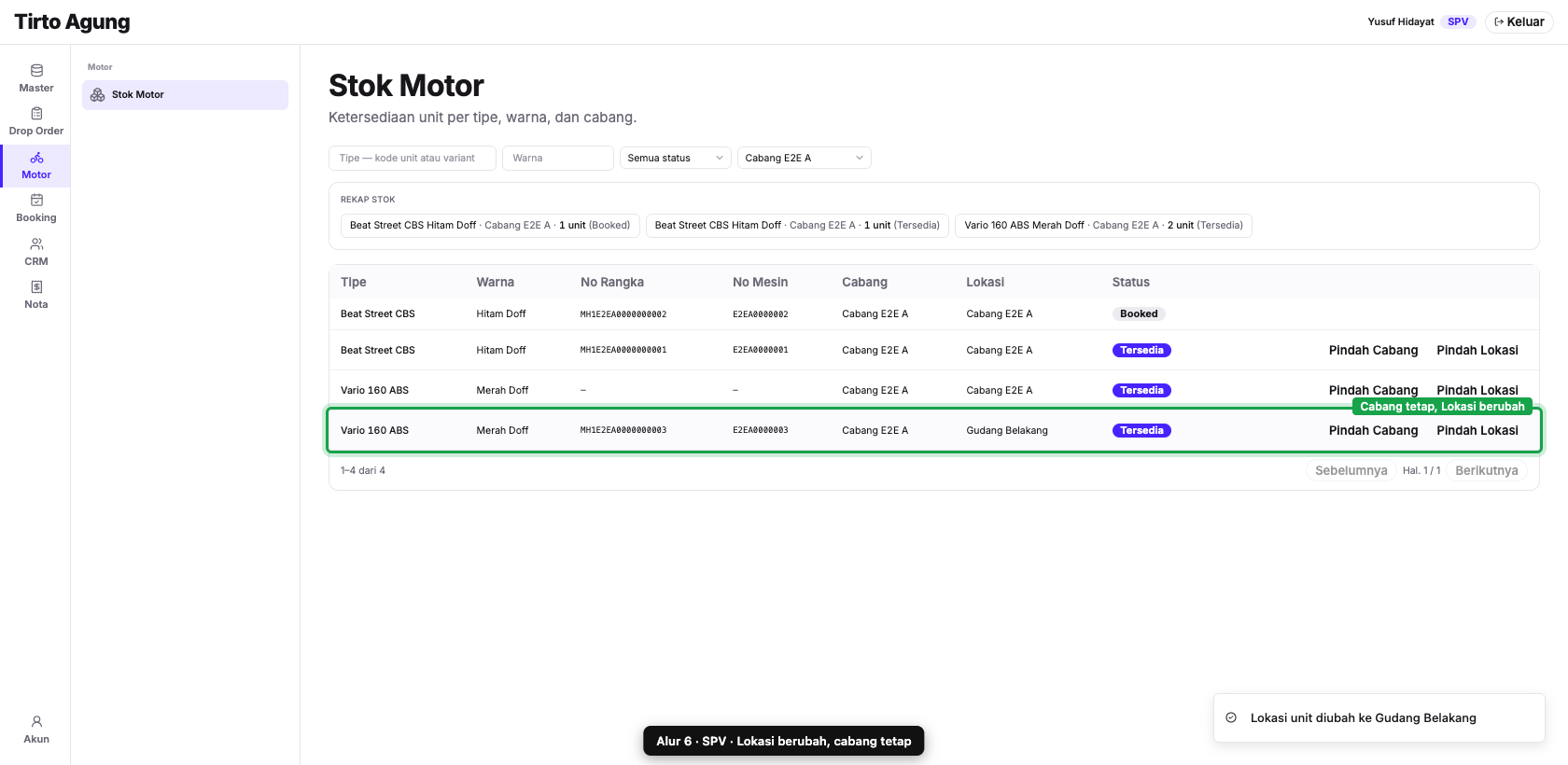The image size is (1568, 765).
Task: Click the check icon in the toast notification
Action: tap(1231, 717)
